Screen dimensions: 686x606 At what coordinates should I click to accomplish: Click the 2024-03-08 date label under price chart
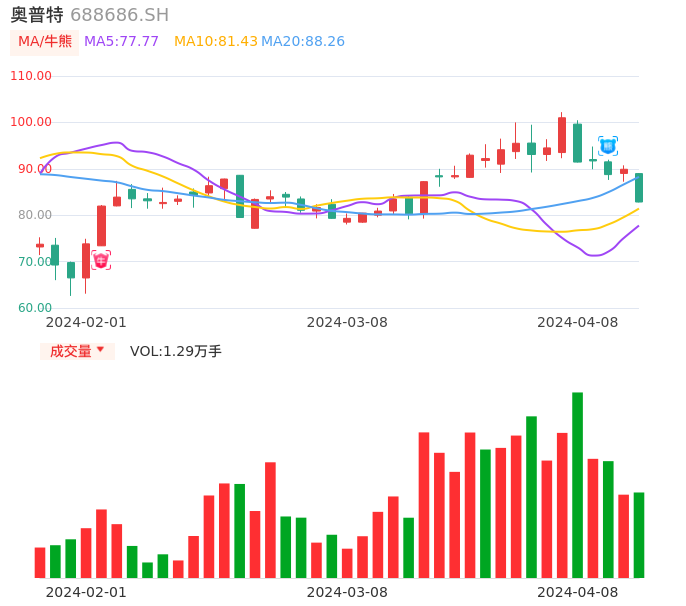pos(347,322)
